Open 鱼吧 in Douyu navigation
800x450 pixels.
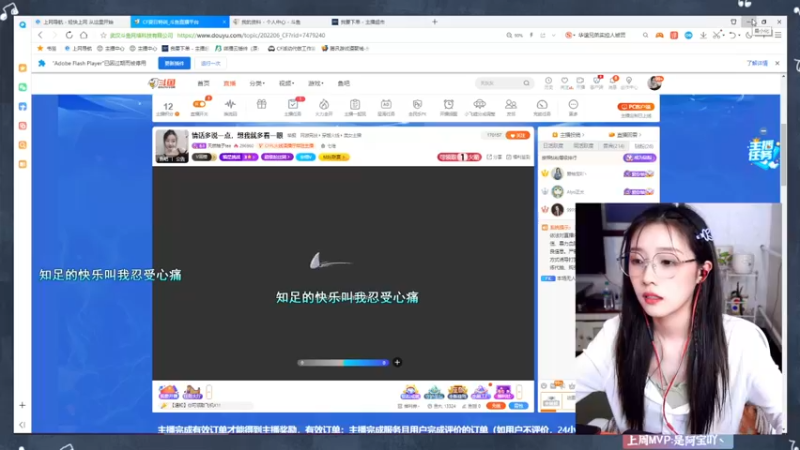pyautogui.click(x=343, y=83)
